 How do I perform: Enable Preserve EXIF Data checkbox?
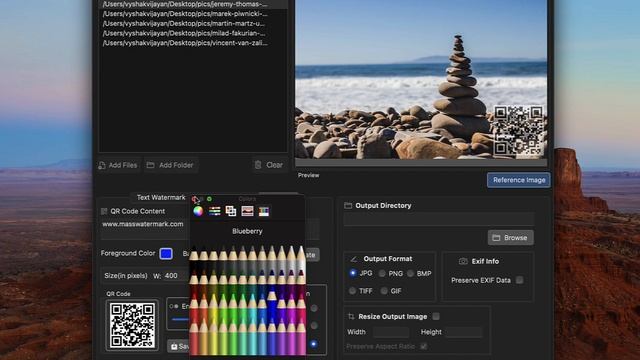pyautogui.click(x=520, y=280)
